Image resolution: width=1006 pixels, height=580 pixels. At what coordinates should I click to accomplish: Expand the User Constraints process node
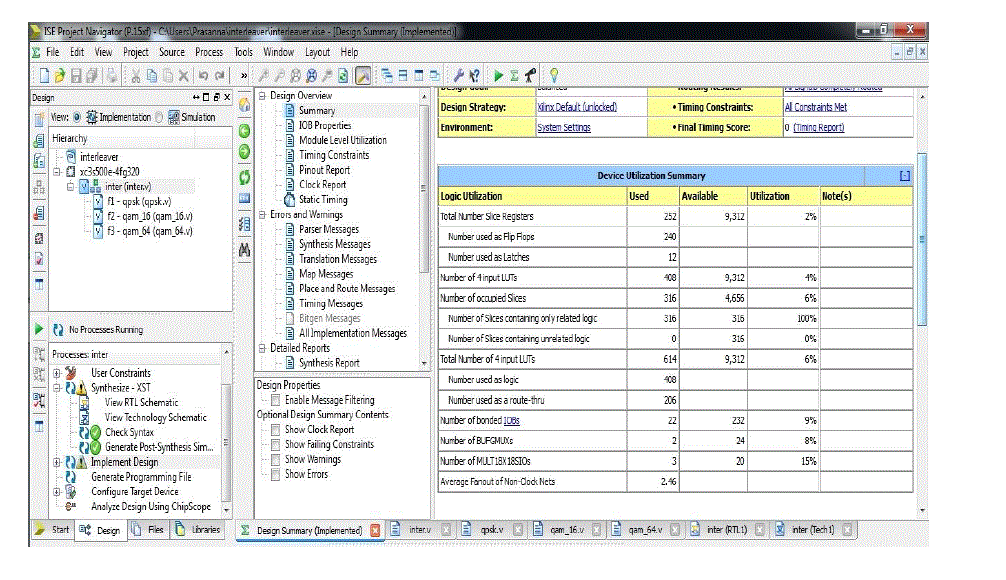click(57, 373)
